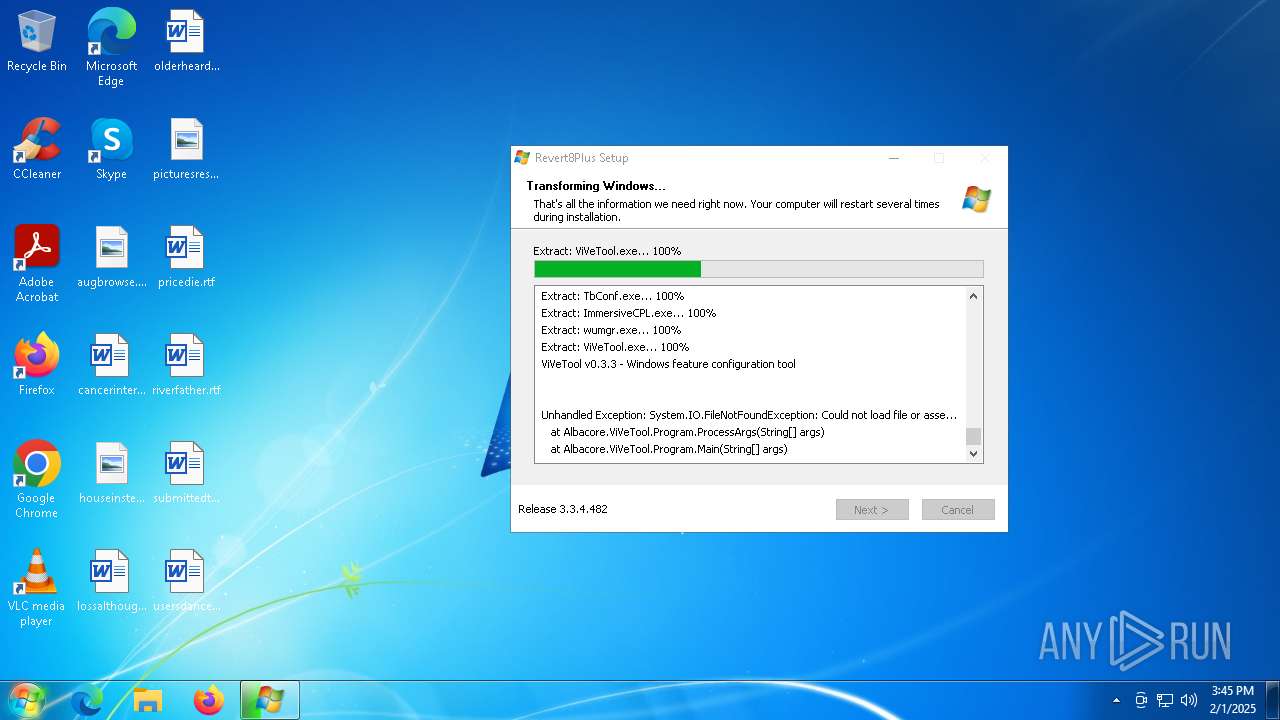
Task: Click the network icon in system tray
Action: click(1165, 700)
